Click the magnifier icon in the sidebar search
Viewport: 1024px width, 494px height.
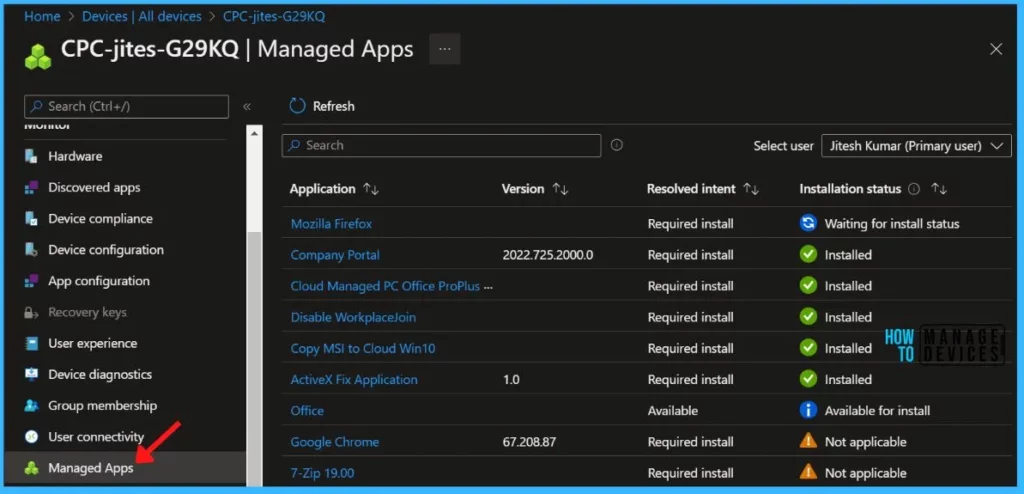tap(37, 106)
